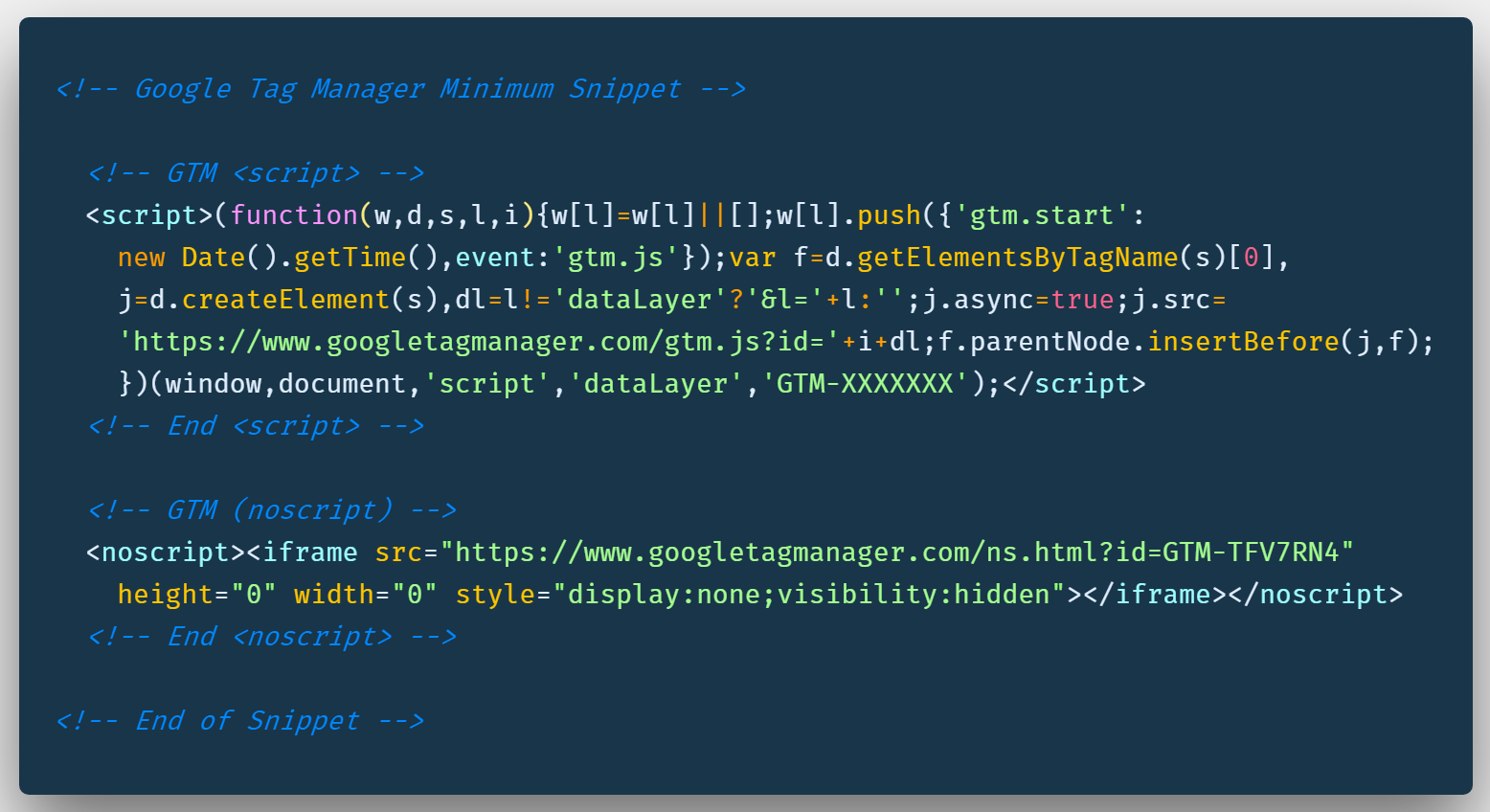Click 'getElementsByTagName' in the code

coord(1017,258)
